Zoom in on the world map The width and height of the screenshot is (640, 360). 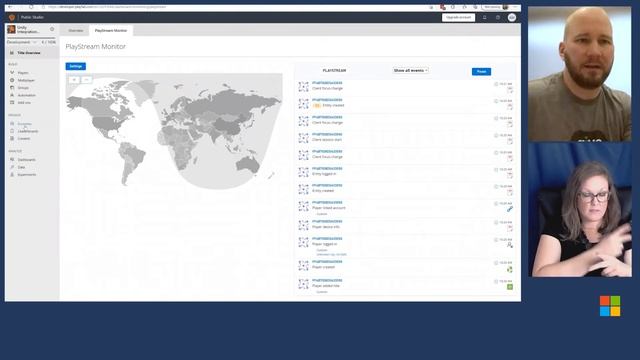pos(74,80)
